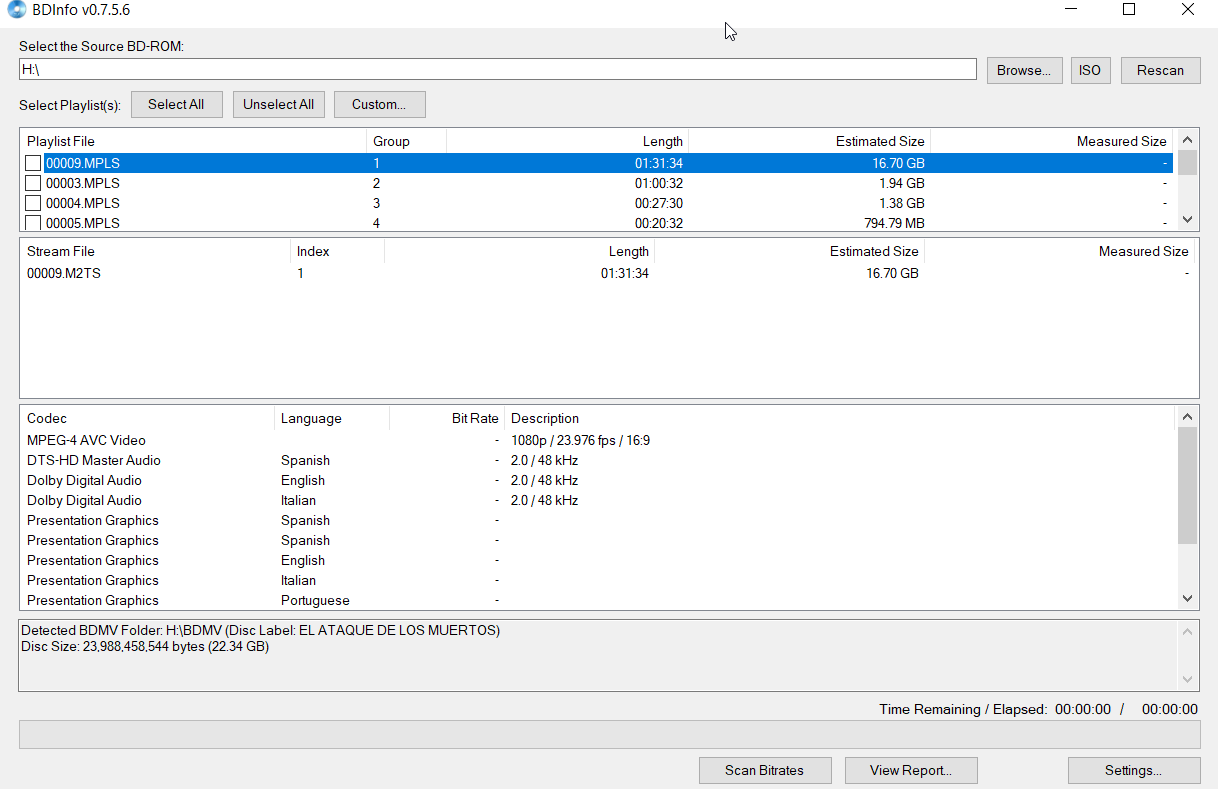Open View Report... window

pos(911,770)
